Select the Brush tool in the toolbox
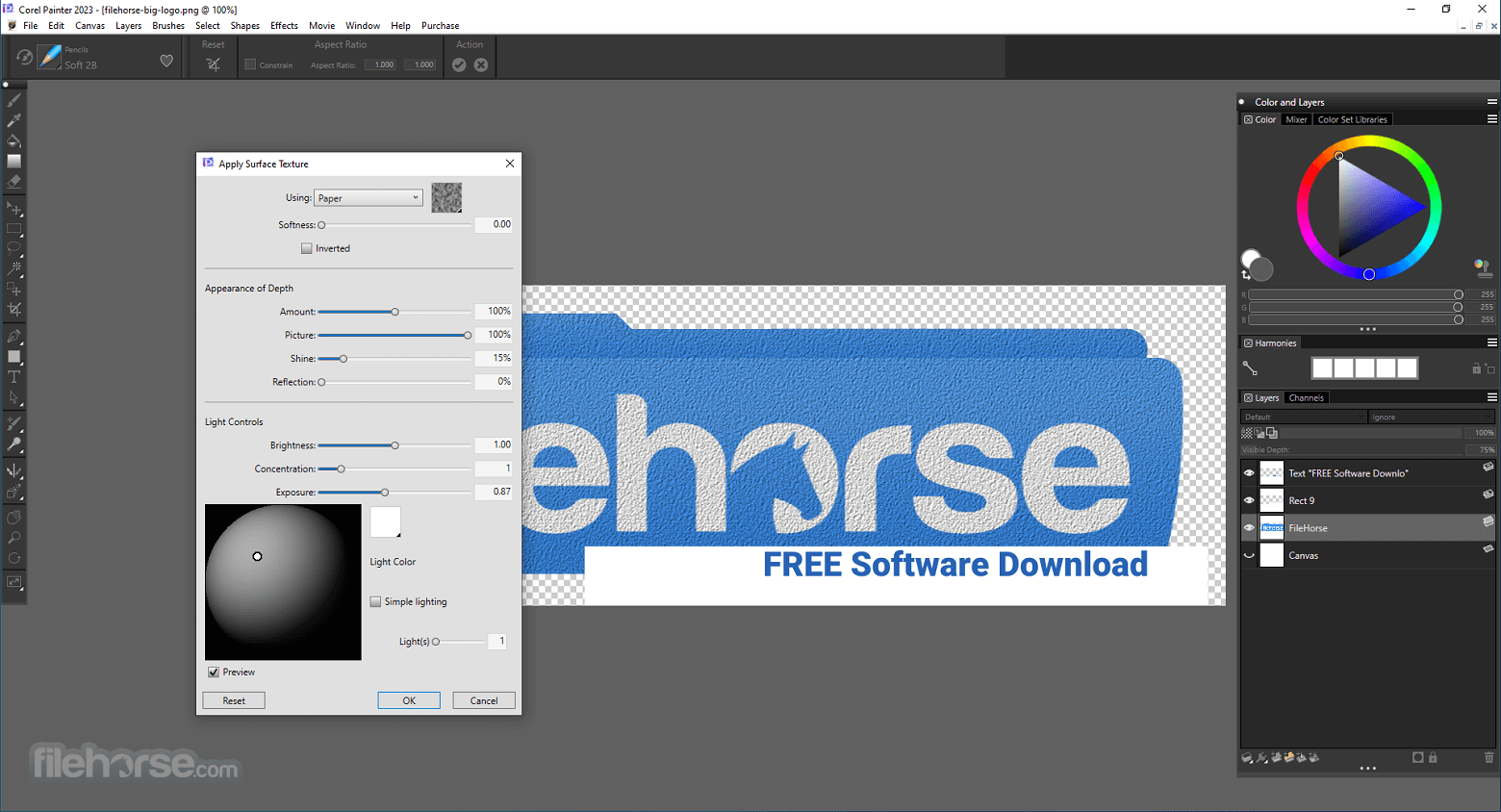The height and width of the screenshot is (812, 1501). [x=14, y=100]
